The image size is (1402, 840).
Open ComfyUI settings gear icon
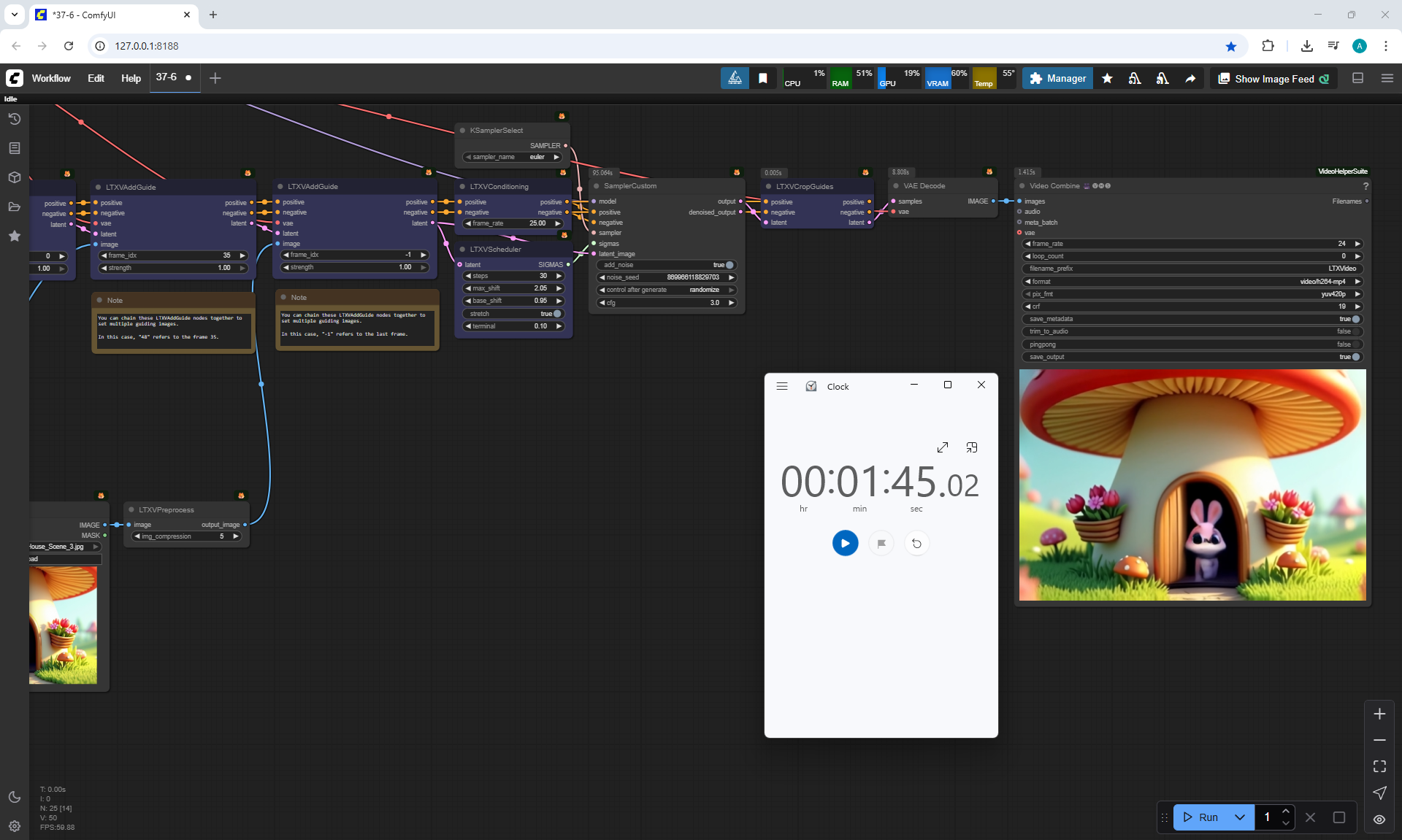coord(14,826)
